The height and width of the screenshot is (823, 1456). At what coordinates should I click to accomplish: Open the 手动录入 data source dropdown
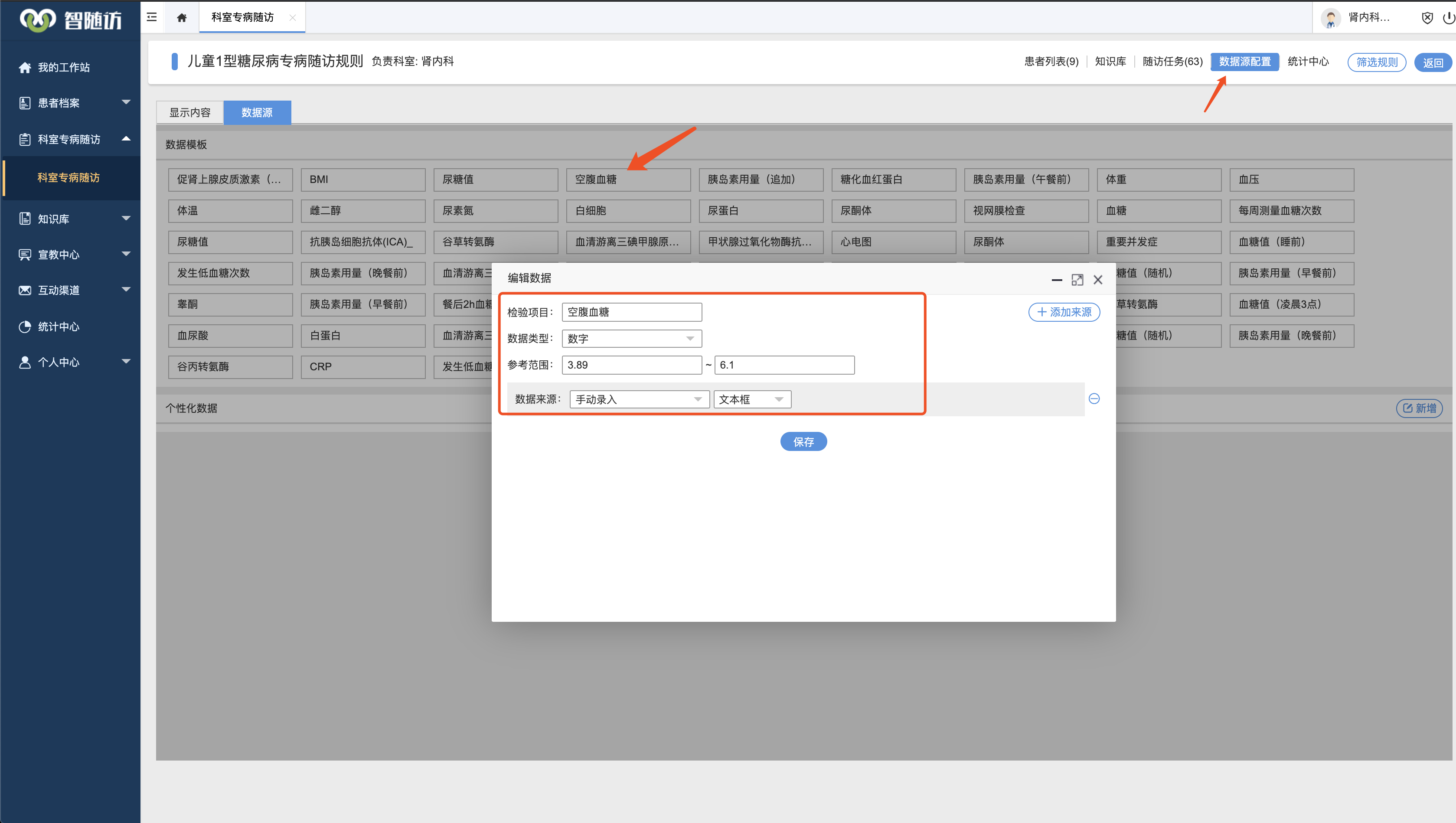[x=639, y=400]
